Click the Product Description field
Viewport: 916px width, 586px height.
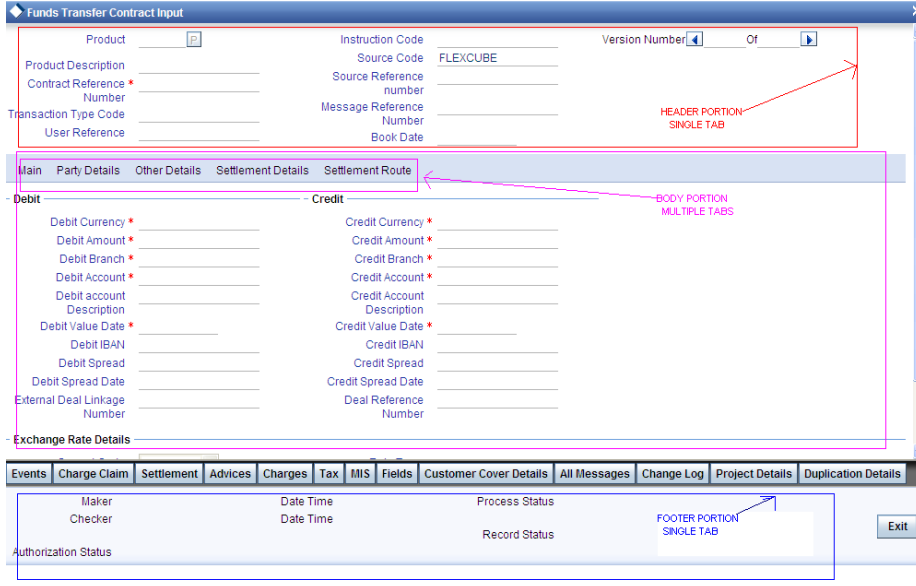(199, 65)
